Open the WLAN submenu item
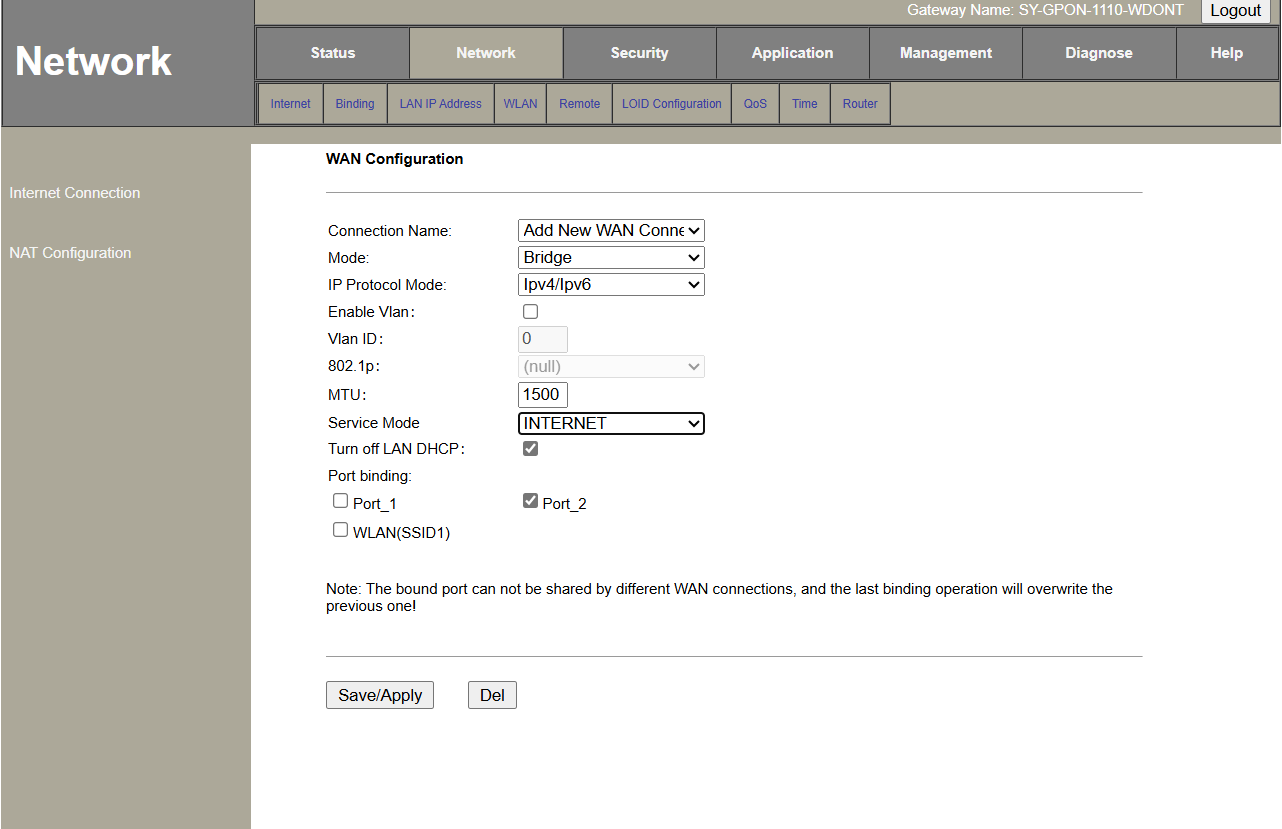1282x829 pixels. (520, 104)
